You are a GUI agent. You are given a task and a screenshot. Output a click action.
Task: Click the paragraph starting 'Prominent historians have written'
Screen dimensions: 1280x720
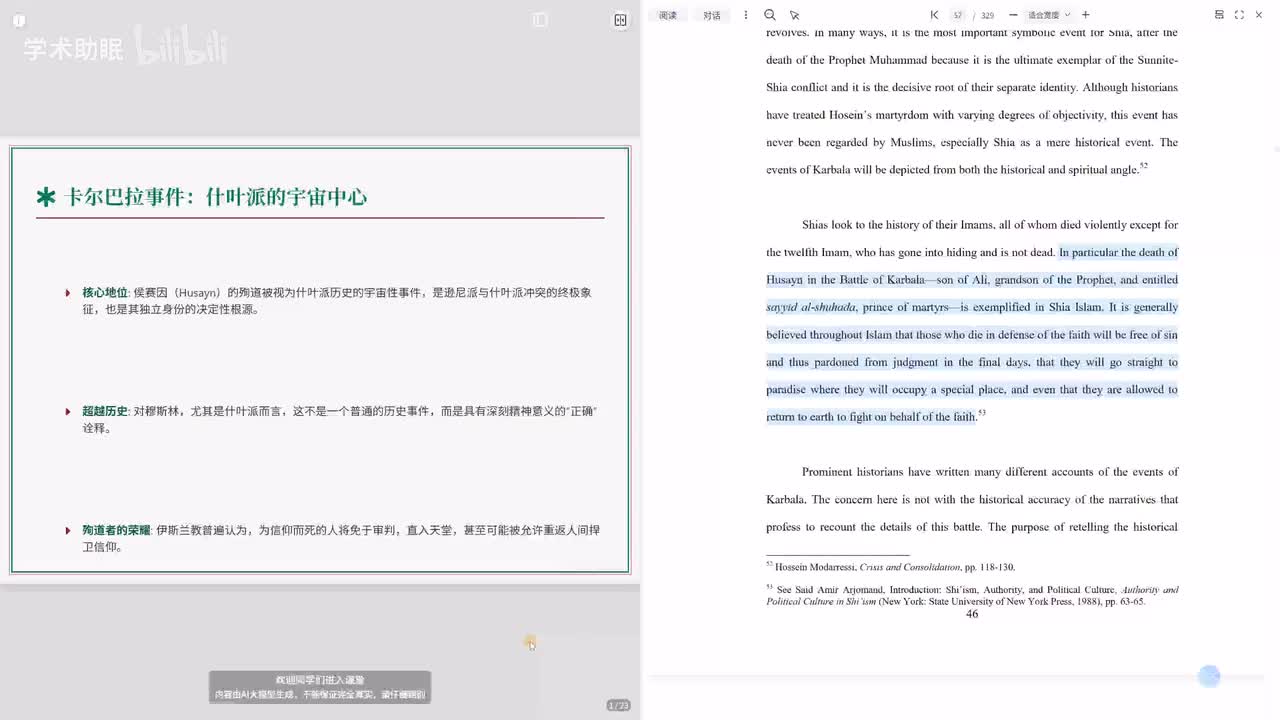[x=972, y=499]
